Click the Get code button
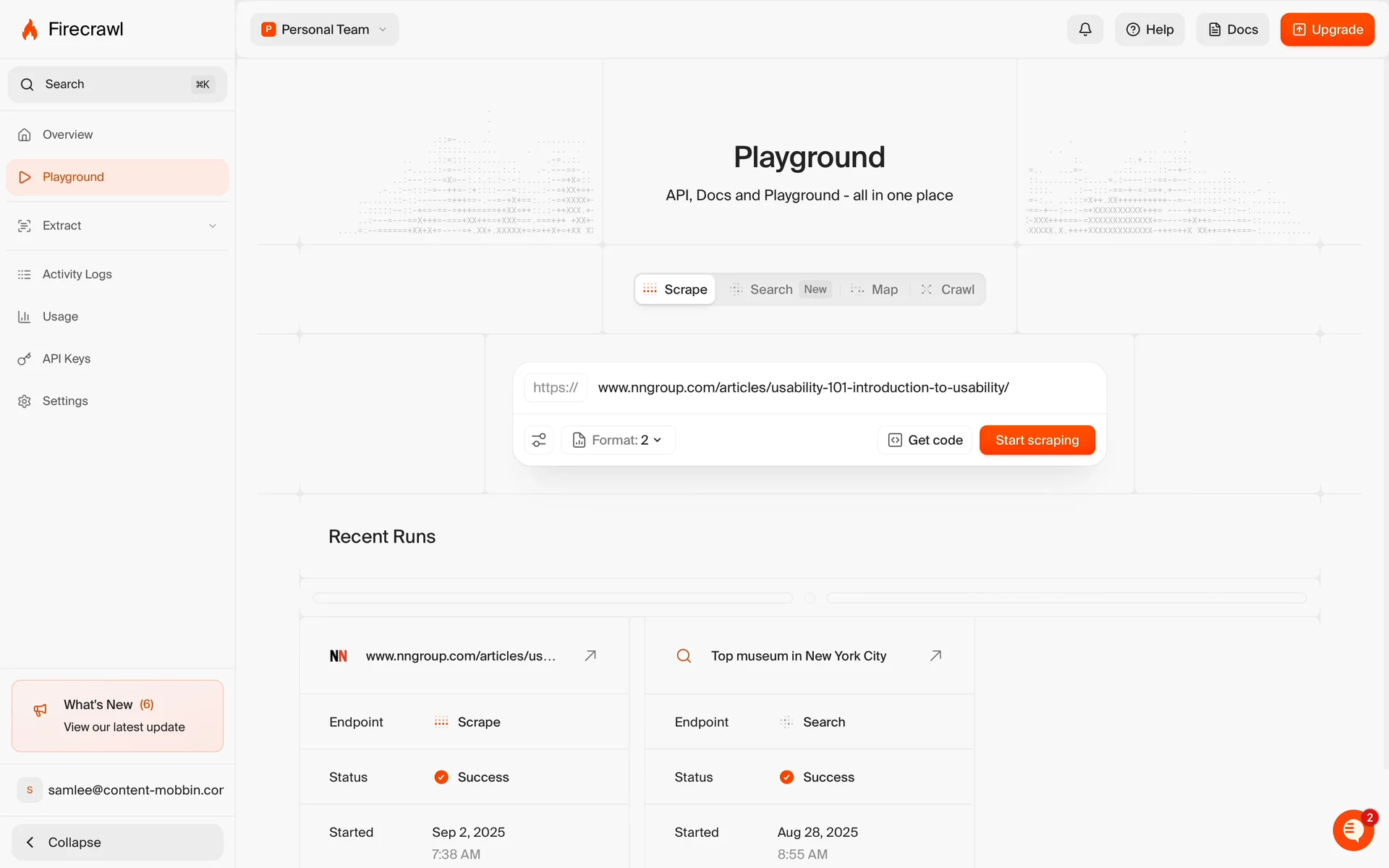 (x=925, y=440)
